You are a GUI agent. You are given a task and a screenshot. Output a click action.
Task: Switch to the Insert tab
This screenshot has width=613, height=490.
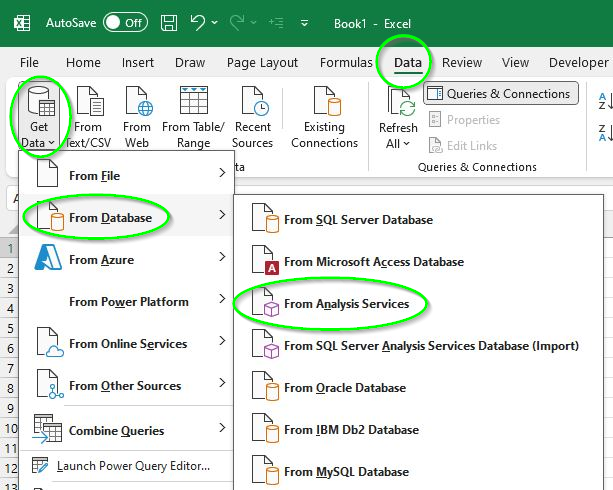(138, 63)
